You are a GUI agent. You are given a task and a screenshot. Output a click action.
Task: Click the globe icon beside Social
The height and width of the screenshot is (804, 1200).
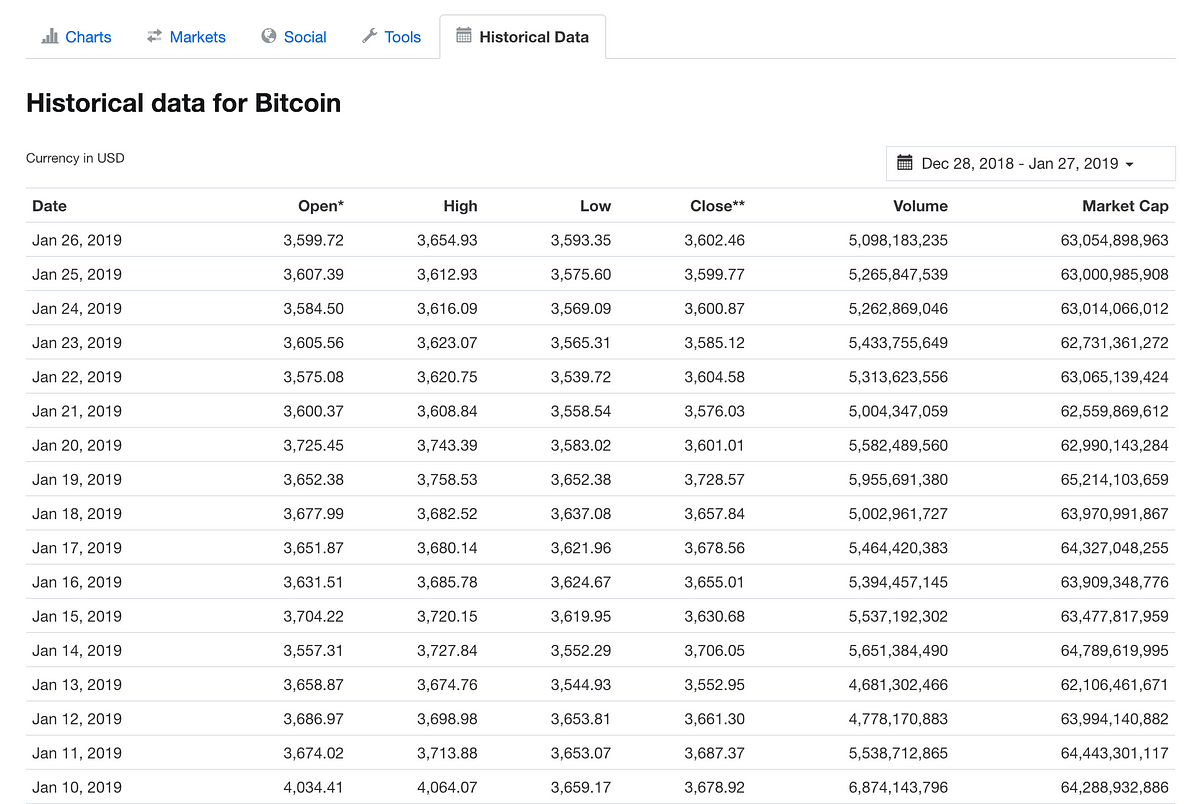point(268,37)
